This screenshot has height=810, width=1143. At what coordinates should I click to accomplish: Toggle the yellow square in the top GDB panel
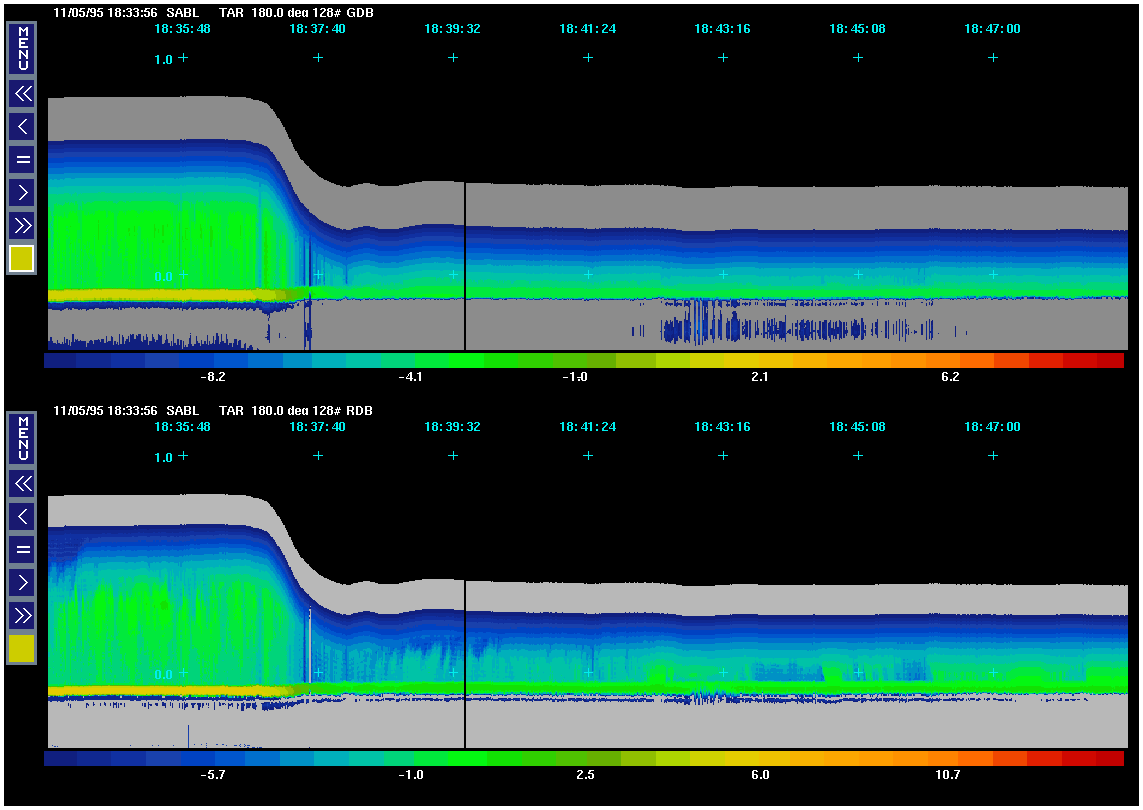(22, 259)
